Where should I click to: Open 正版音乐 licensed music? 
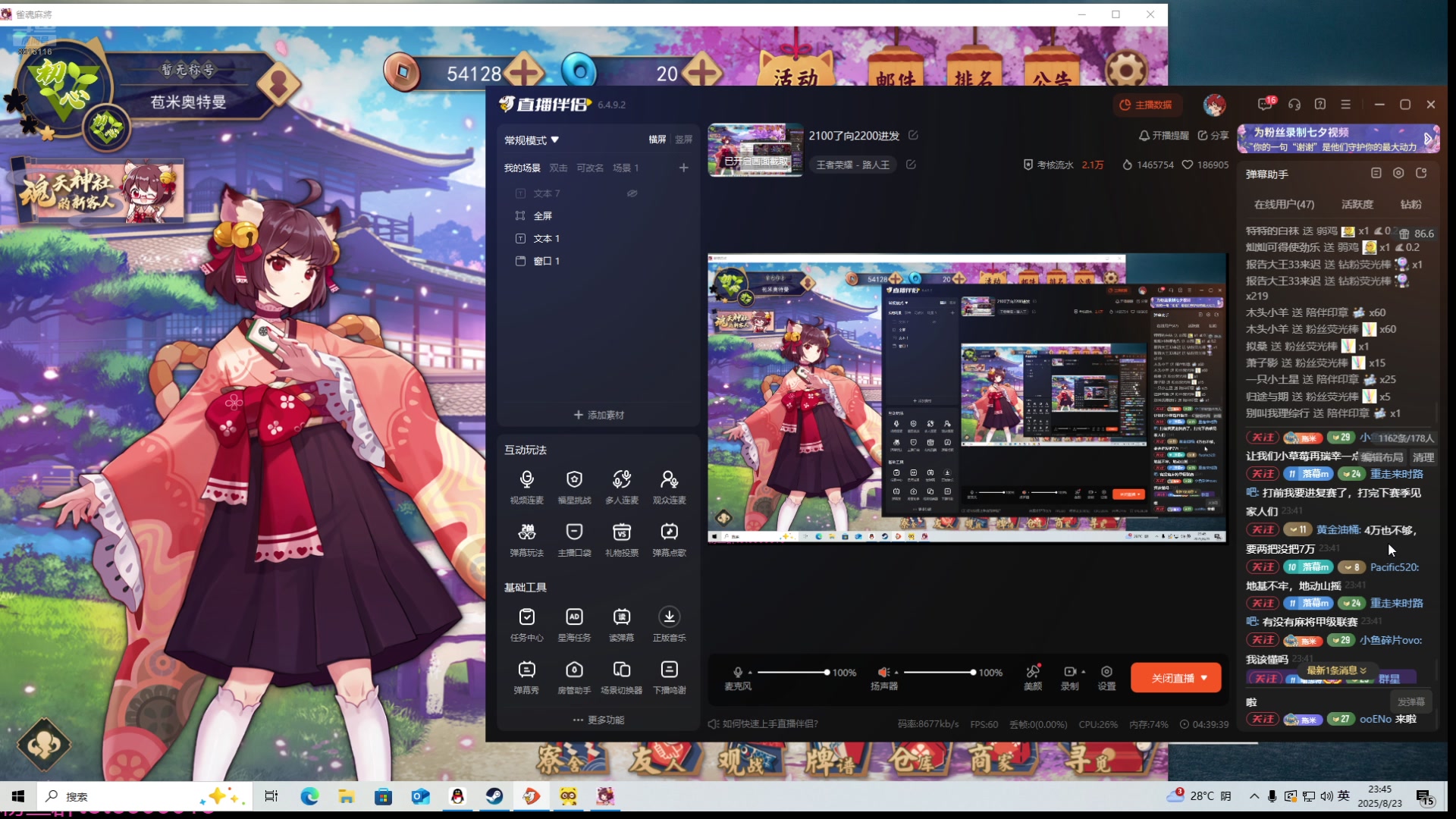pyautogui.click(x=669, y=624)
